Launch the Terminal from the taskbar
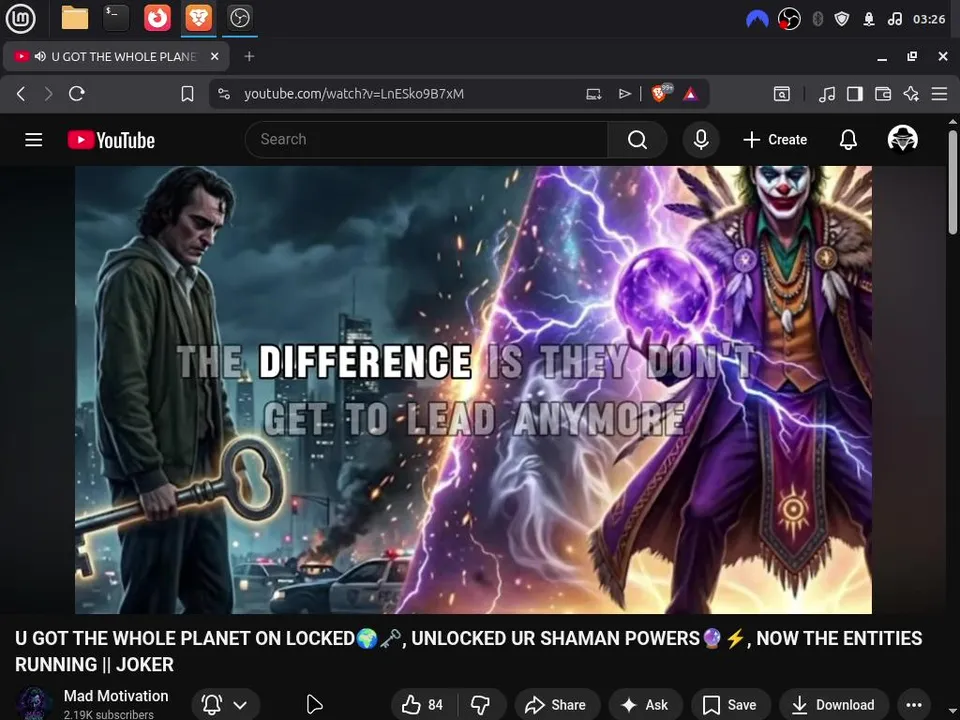Viewport: 960px width, 720px height. pyautogui.click(x=116, y=18)
